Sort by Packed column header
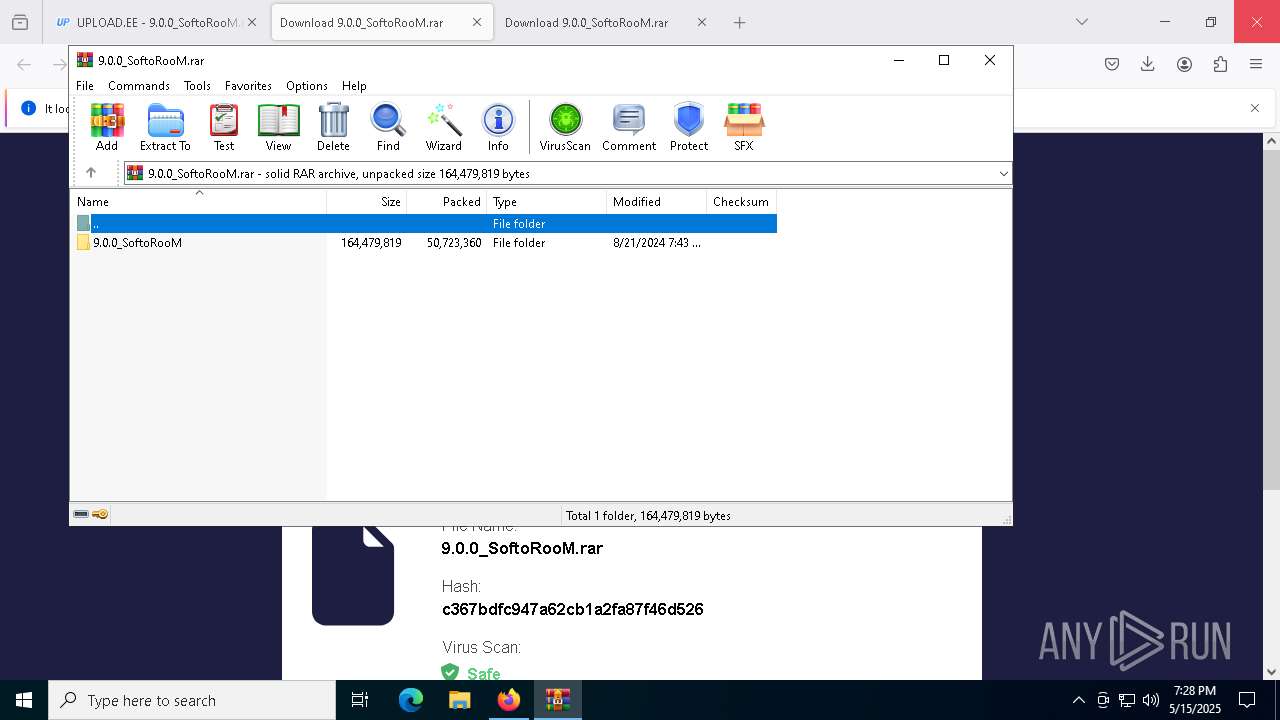Screen dimensions: 1280x720 pos(447,201)
